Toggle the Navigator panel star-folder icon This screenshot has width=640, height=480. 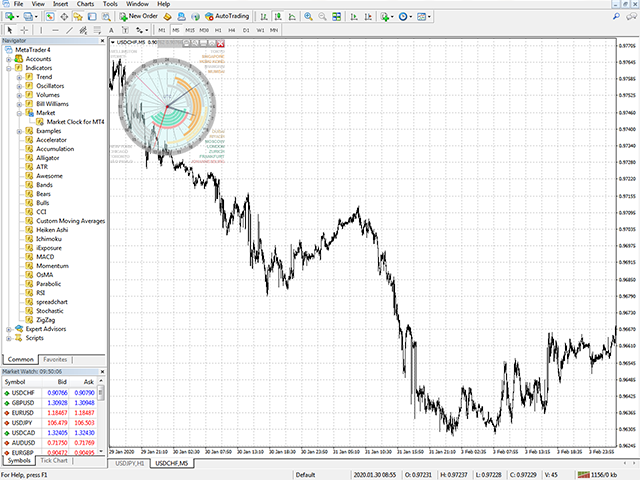tap(78, 16)
